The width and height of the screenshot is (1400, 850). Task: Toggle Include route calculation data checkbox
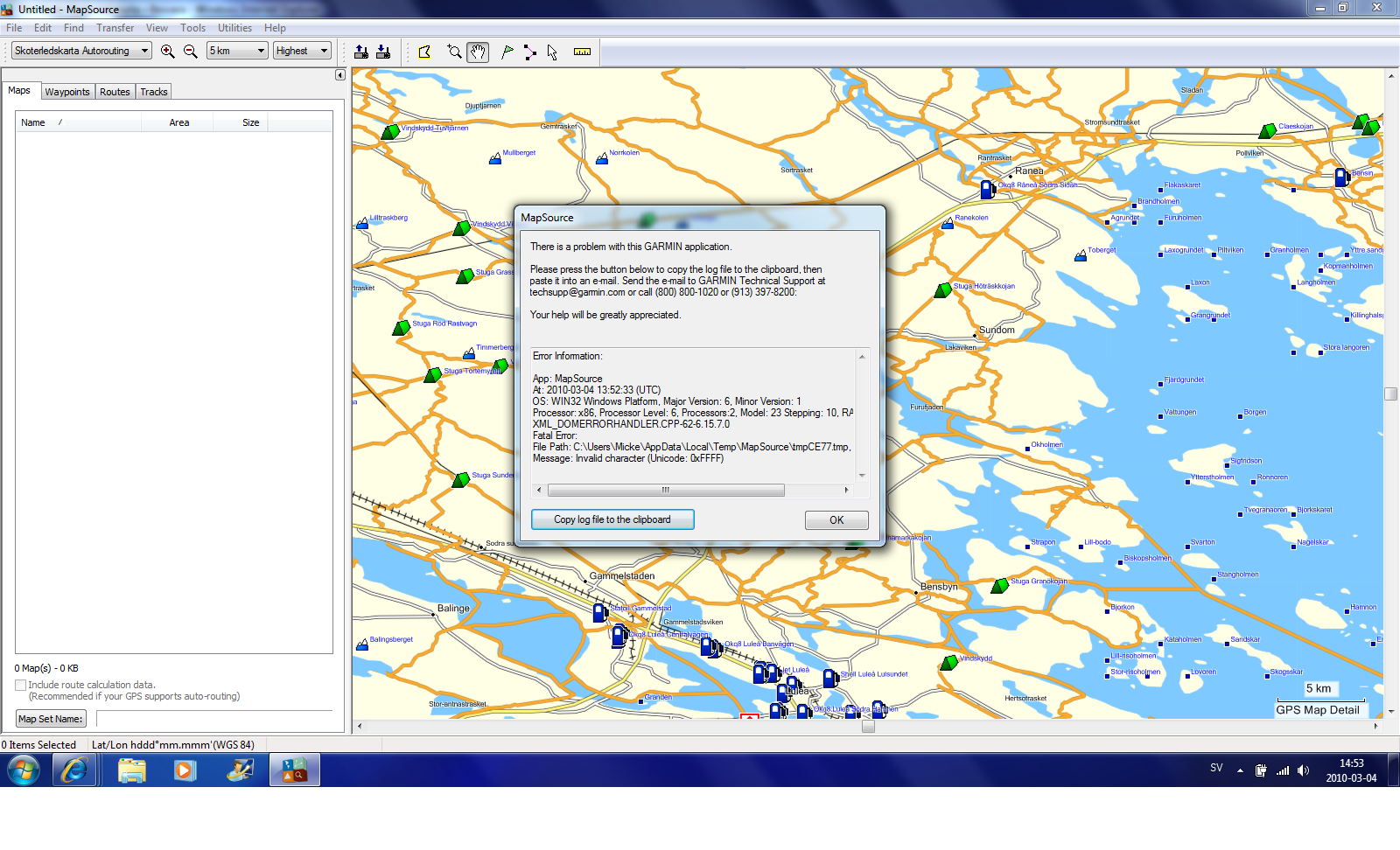(20, 686)
